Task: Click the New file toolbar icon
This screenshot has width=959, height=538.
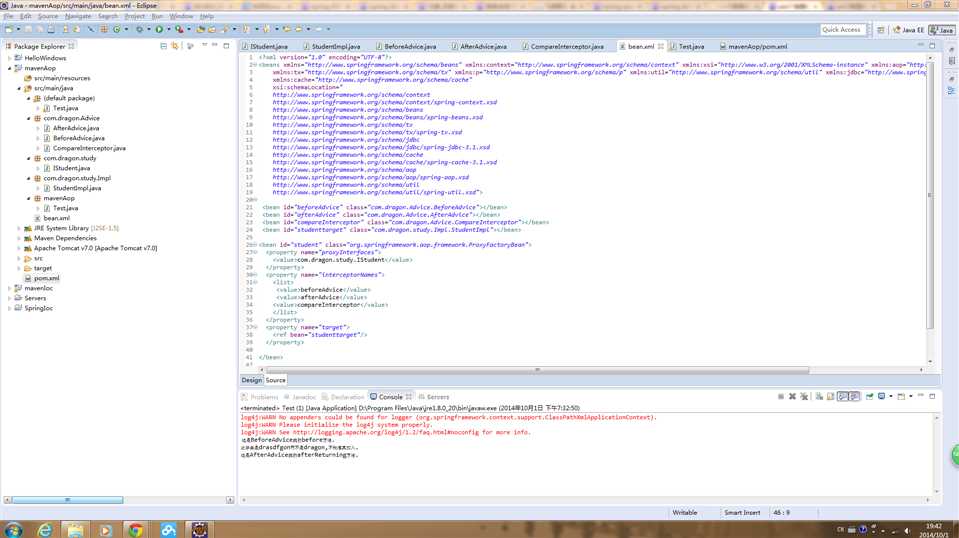Action: pyautogui.click(x=9, y=29)
